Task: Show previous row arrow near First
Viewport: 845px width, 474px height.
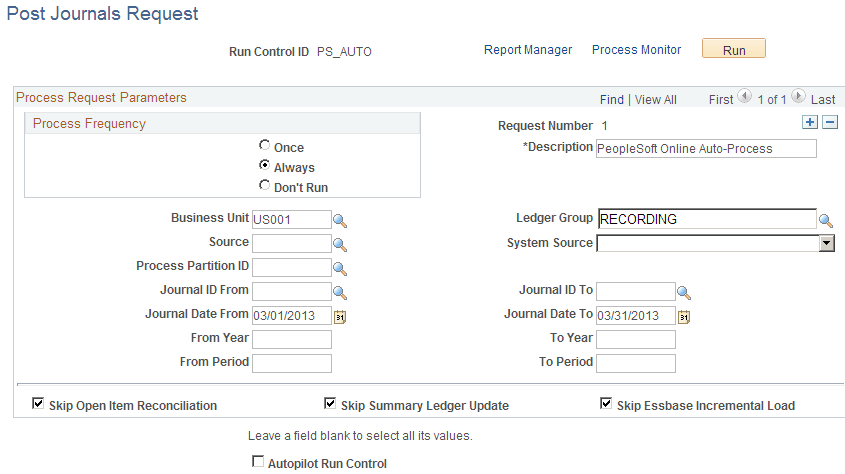Action: (x=744, y=96)
